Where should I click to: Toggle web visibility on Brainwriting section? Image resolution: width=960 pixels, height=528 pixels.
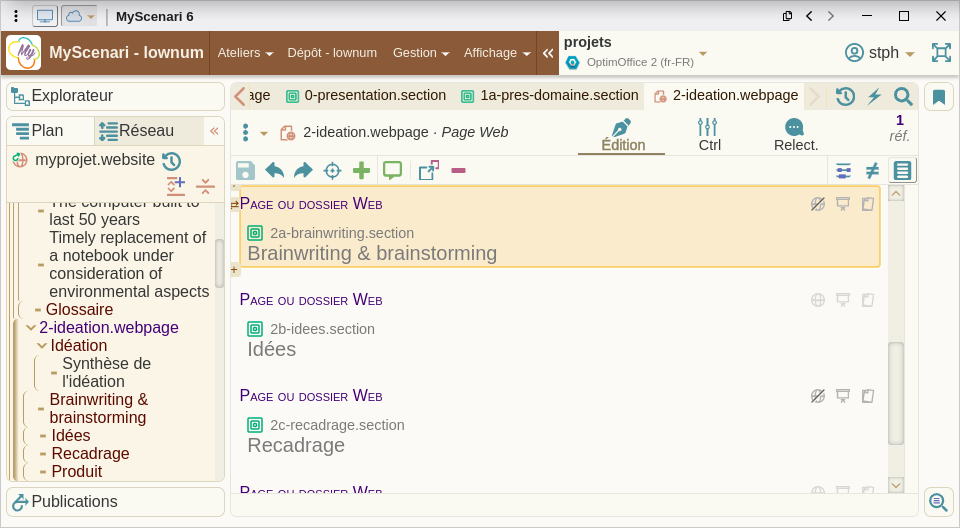coord(818,204)
